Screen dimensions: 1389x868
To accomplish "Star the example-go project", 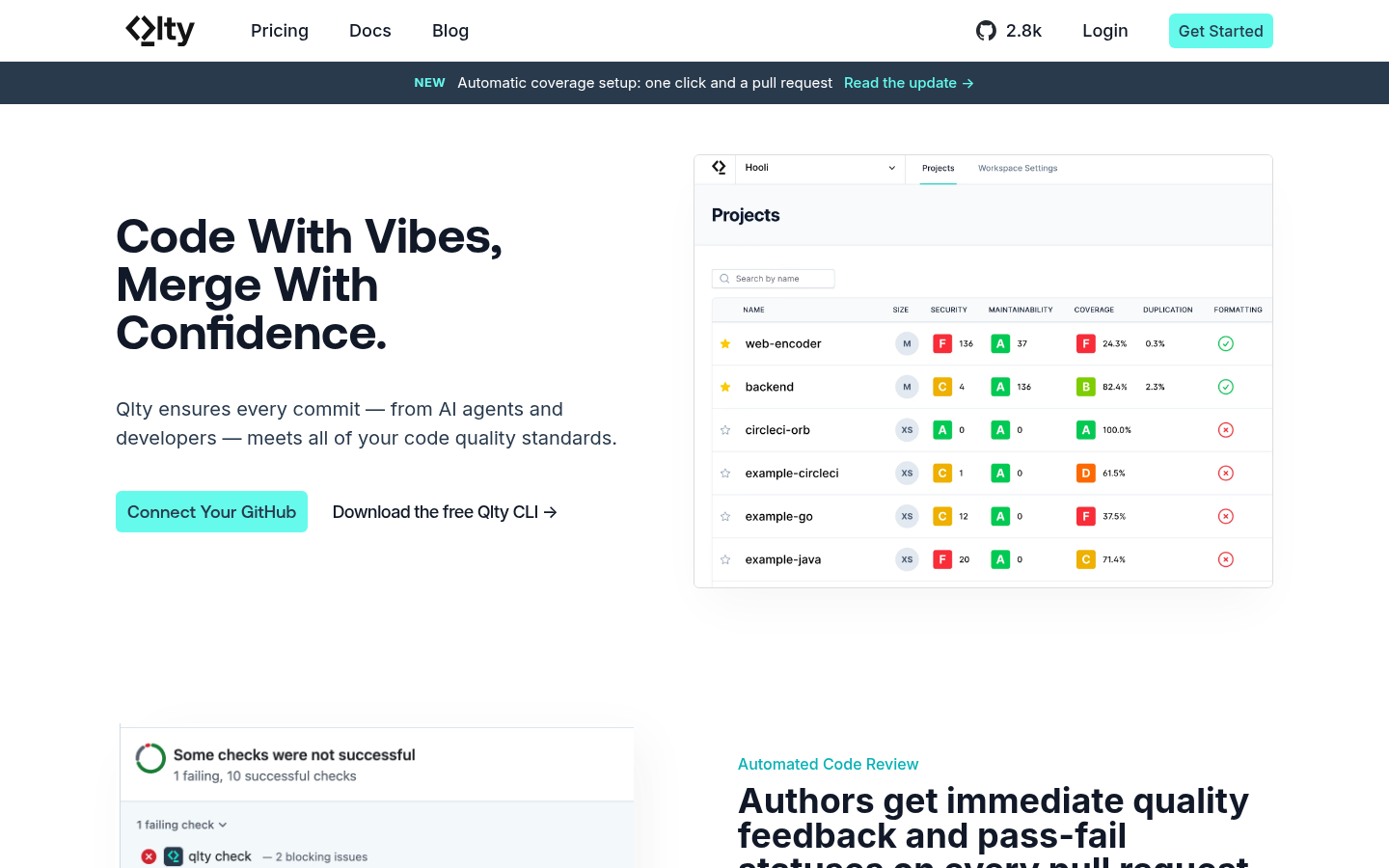I will [725, 517].
